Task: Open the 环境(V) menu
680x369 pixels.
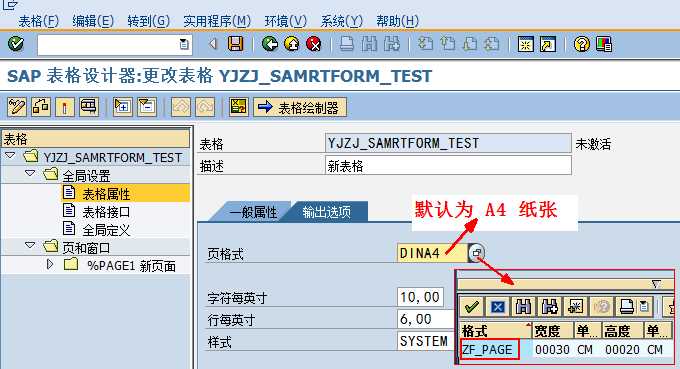Action: (x=285, y=21)
